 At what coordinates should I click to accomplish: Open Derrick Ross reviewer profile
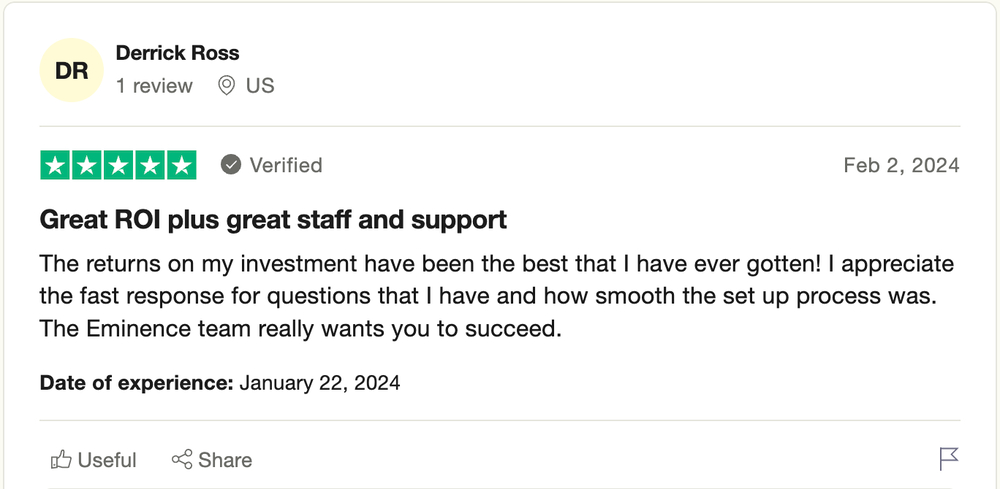point(177,53)
